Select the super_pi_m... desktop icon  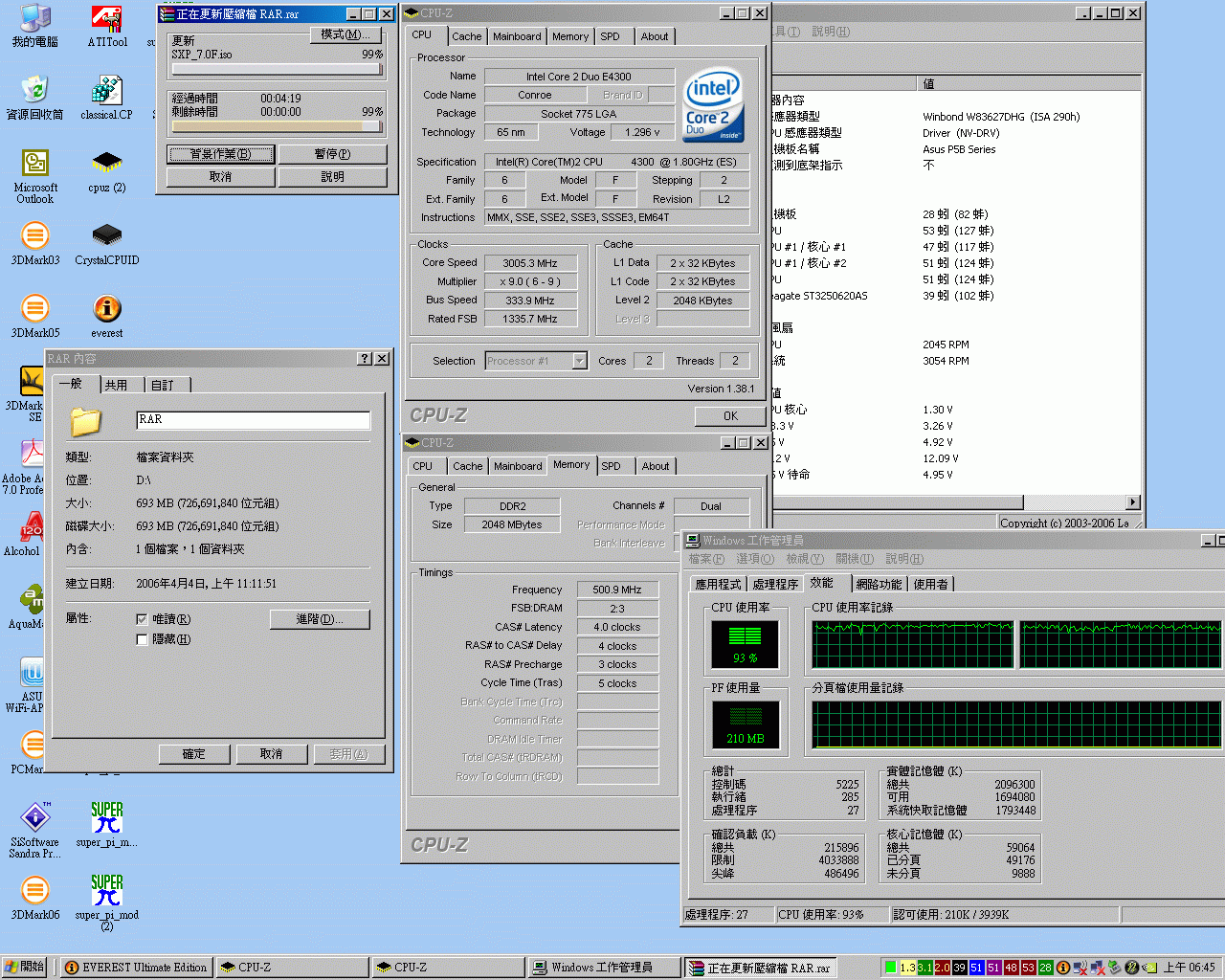coord(107,825)
